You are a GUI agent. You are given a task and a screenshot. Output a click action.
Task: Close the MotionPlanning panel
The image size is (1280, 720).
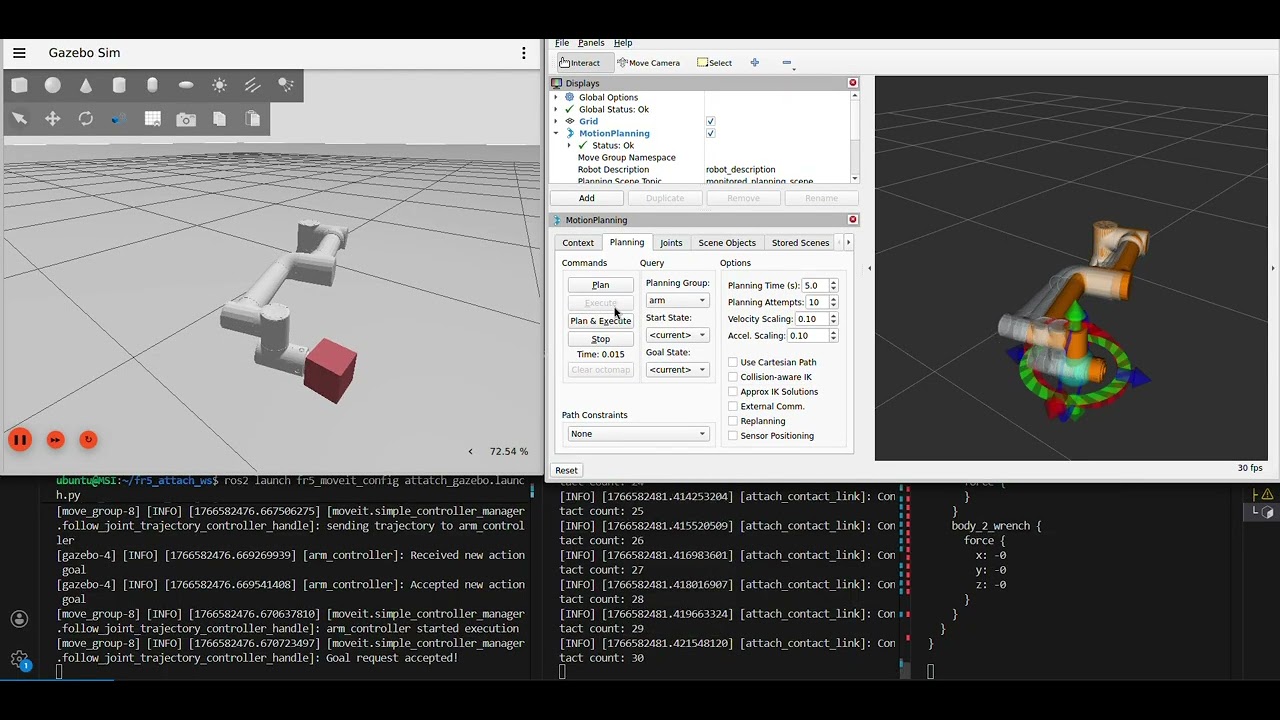(853, 220)
